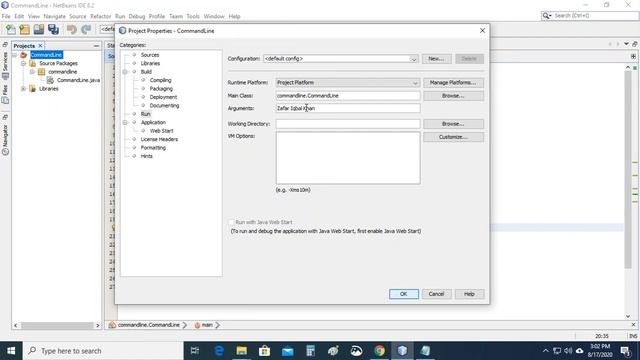Select the Packaging category
Image resolution: width=640 pixels, height=360 pixels.
[x=161, y=89]
